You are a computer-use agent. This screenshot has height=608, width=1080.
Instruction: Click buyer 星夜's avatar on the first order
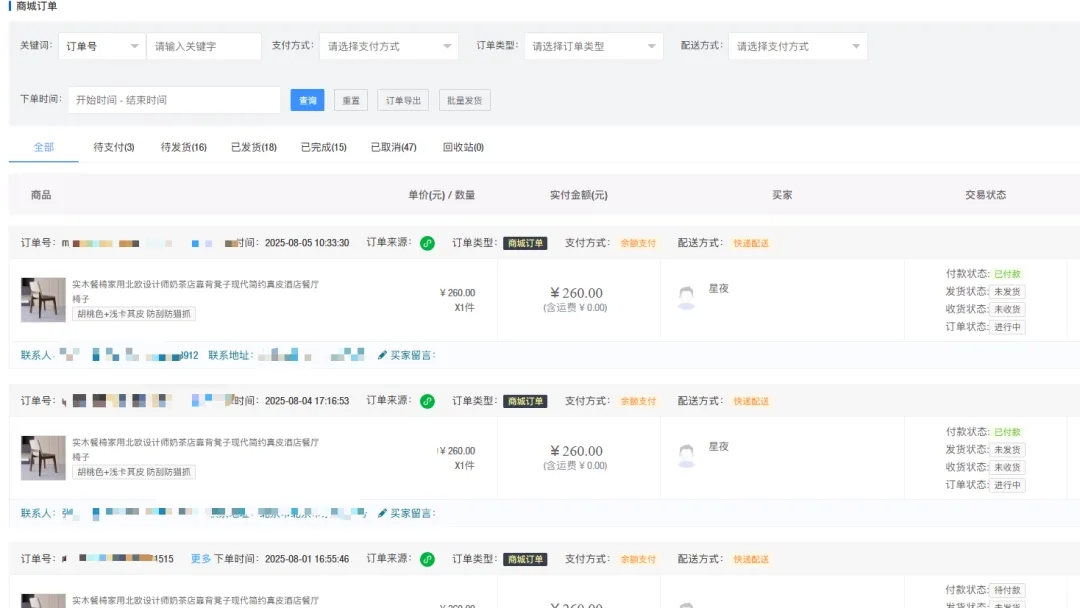point(686,295)
